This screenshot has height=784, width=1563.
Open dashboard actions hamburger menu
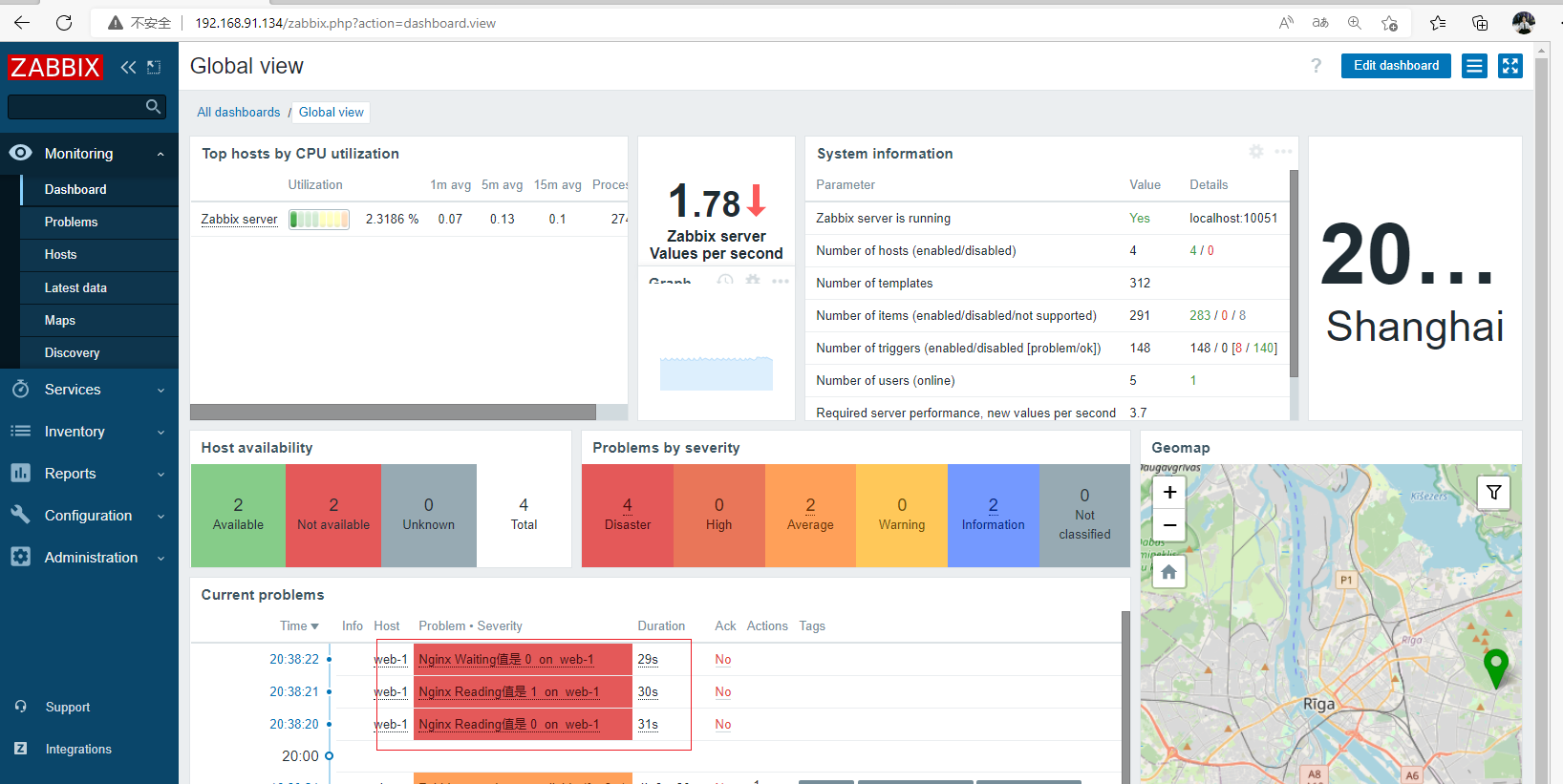tap(1474, 66)
